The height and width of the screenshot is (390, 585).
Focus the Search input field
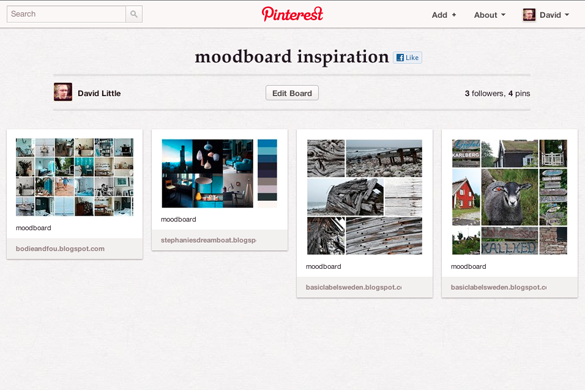[x=66, y=14]
